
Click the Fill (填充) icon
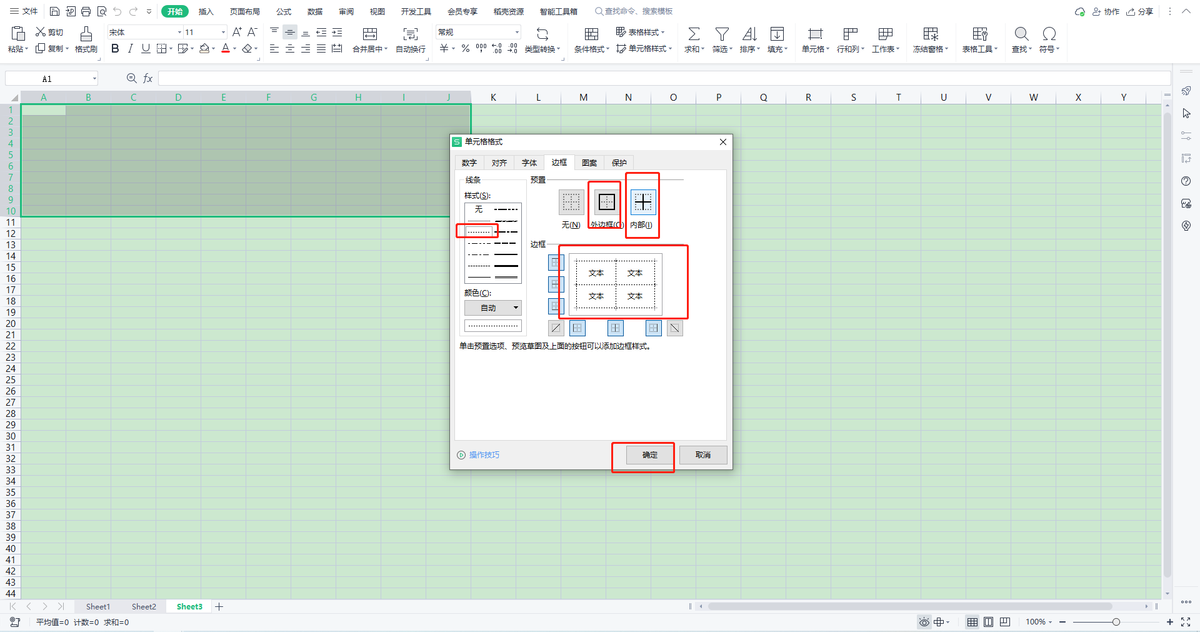click(777, 33)
